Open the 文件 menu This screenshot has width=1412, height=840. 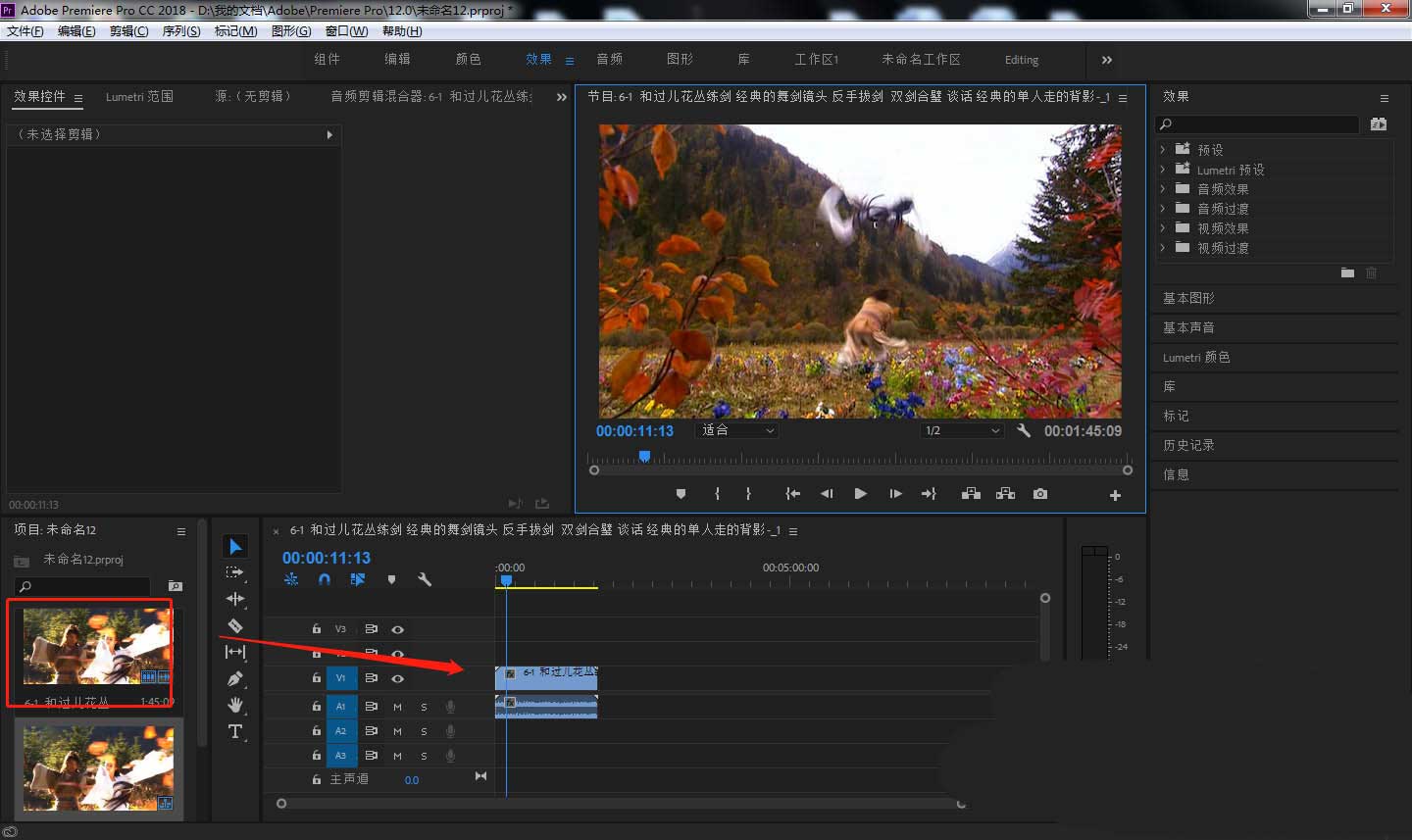coord(25,30)
